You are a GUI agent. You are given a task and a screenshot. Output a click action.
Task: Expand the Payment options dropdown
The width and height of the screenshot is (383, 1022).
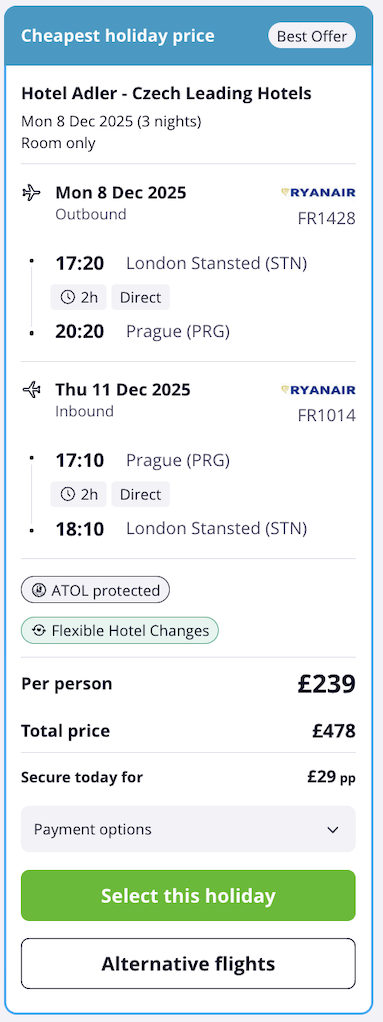pos(188,829)
